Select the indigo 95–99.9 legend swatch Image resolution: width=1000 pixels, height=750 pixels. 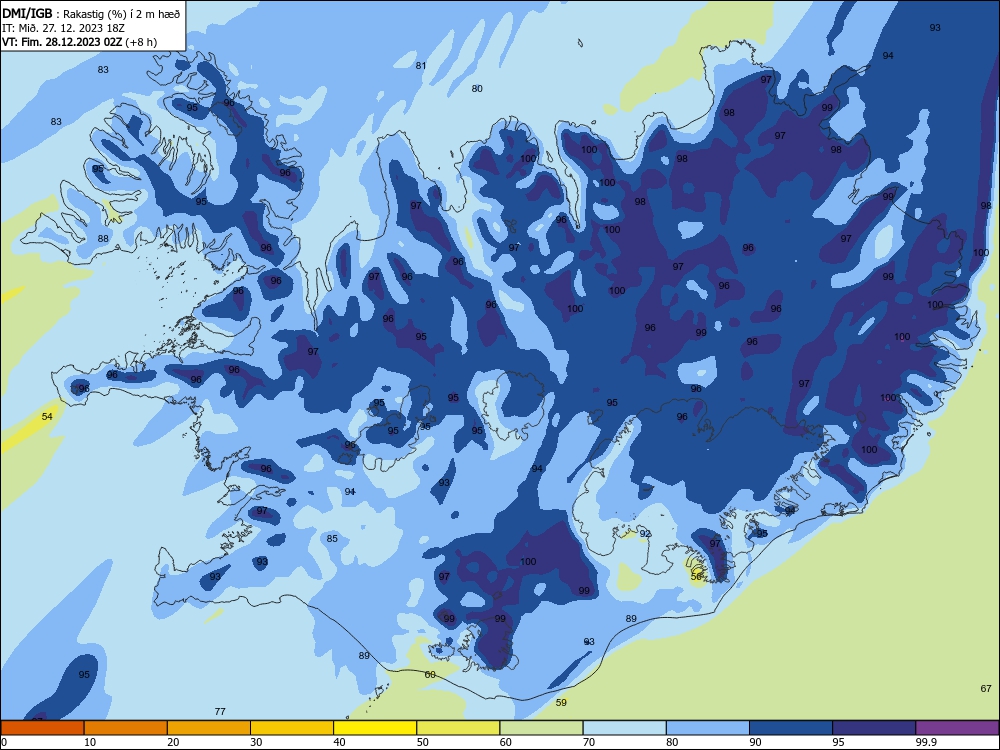pos(874,728)
